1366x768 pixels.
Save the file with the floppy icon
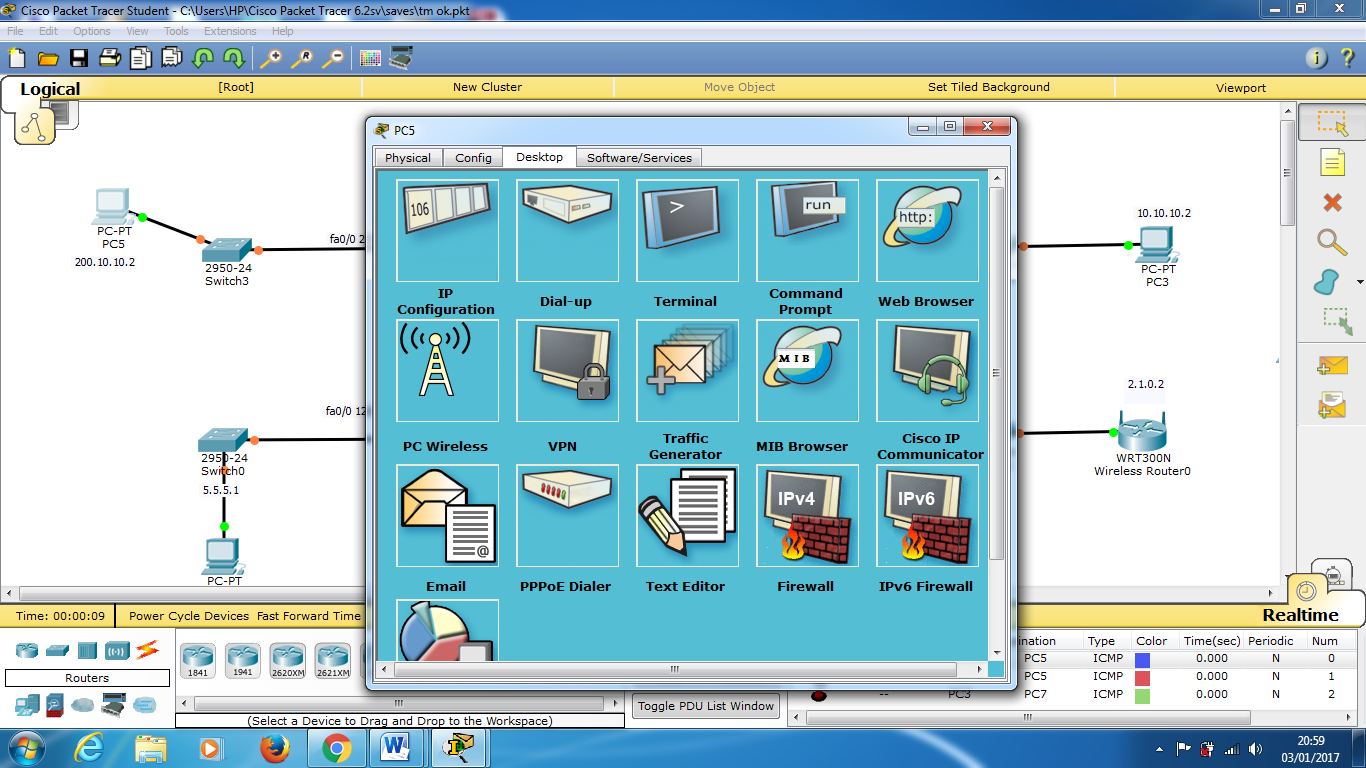(x=79, y=58)
